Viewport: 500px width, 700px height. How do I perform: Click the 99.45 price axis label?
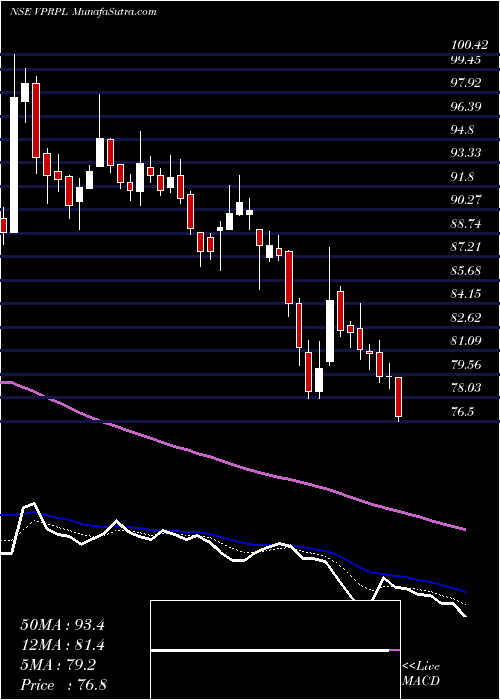[465, 60]
